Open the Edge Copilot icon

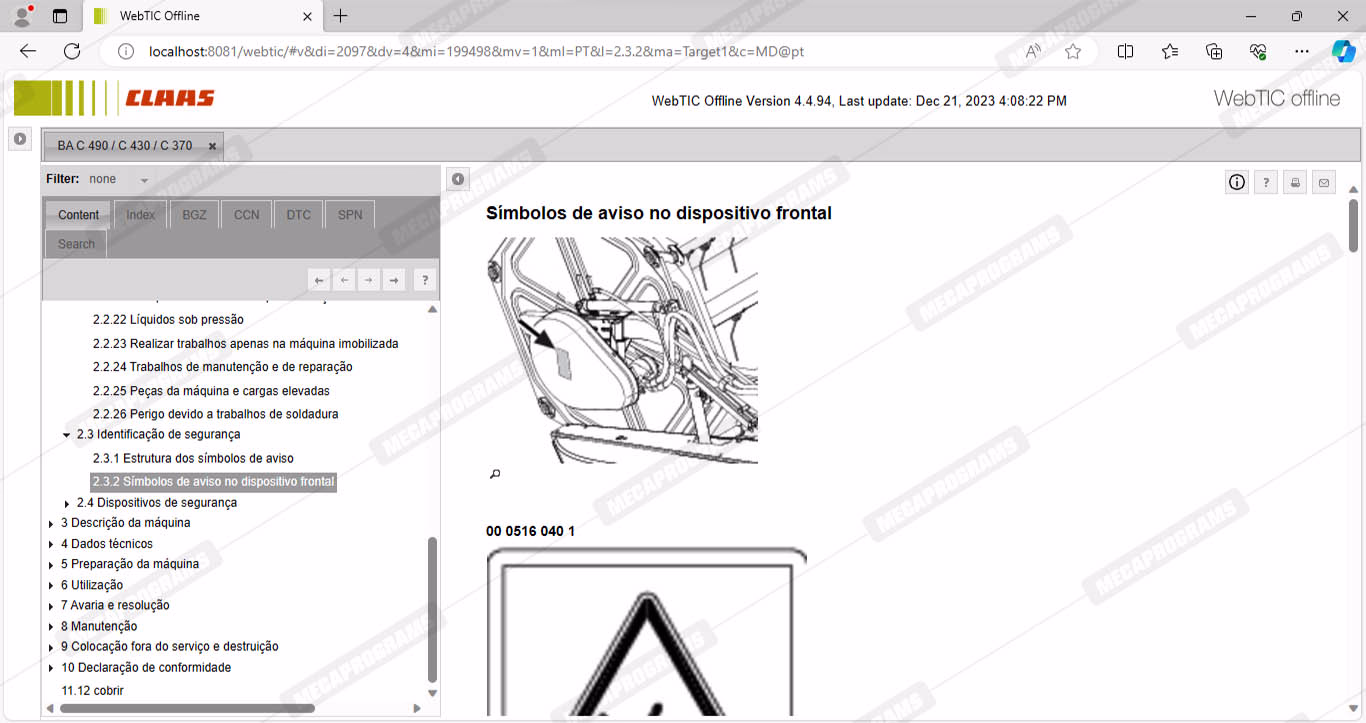(x=1343, y=51)
